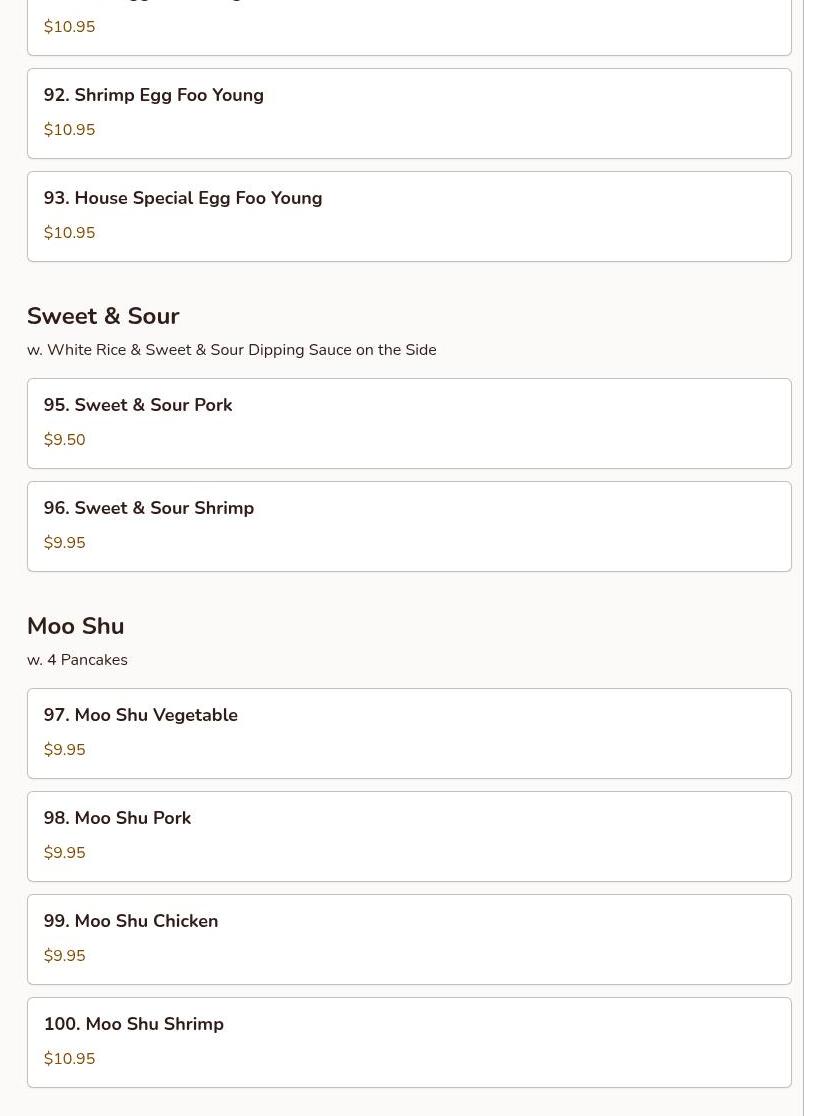Click $9.95 price below Moo Shu Vegetable
This screenshot has width=824, height=1116.
click(x=65, y=750)
